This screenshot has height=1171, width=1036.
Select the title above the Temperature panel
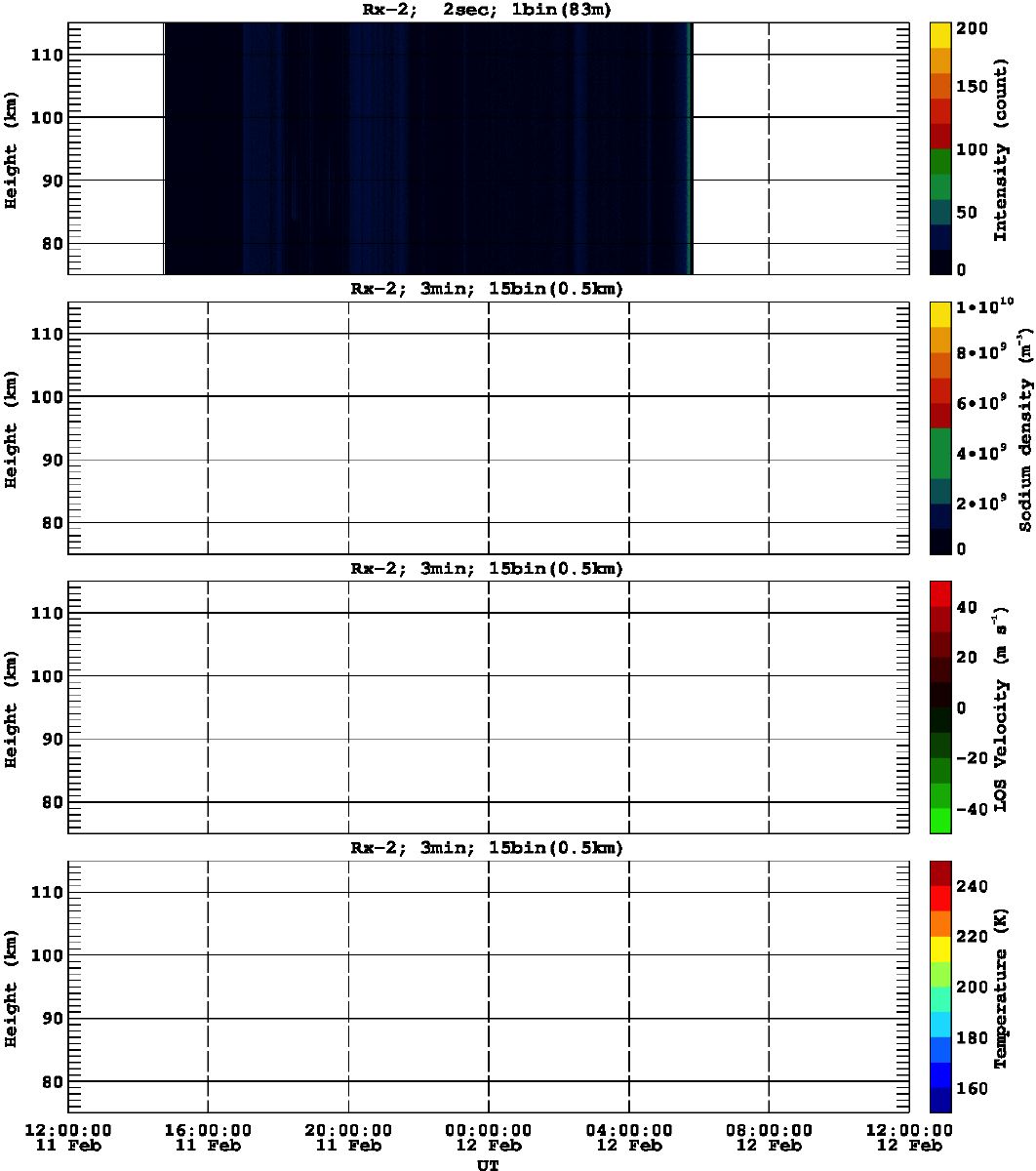click(487, 848)
